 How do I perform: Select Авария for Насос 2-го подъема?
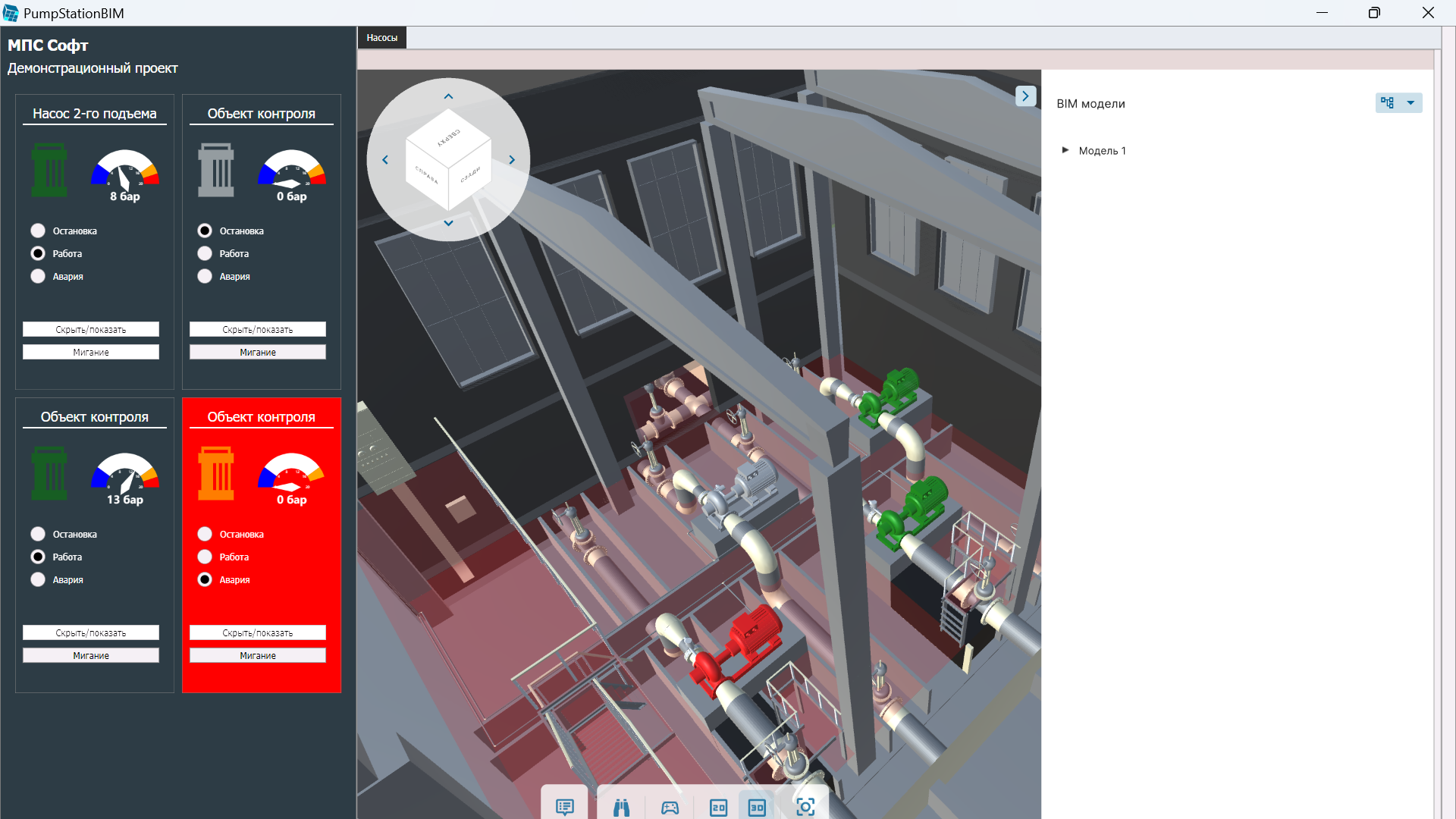(38, 276)
